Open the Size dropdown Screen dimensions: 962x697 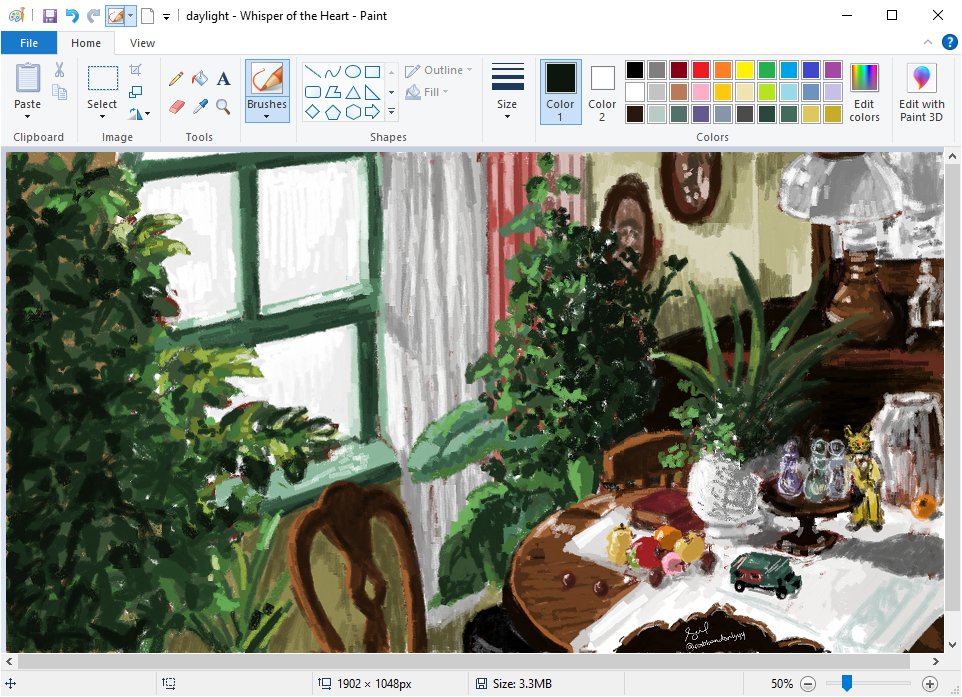pos(507,92)
